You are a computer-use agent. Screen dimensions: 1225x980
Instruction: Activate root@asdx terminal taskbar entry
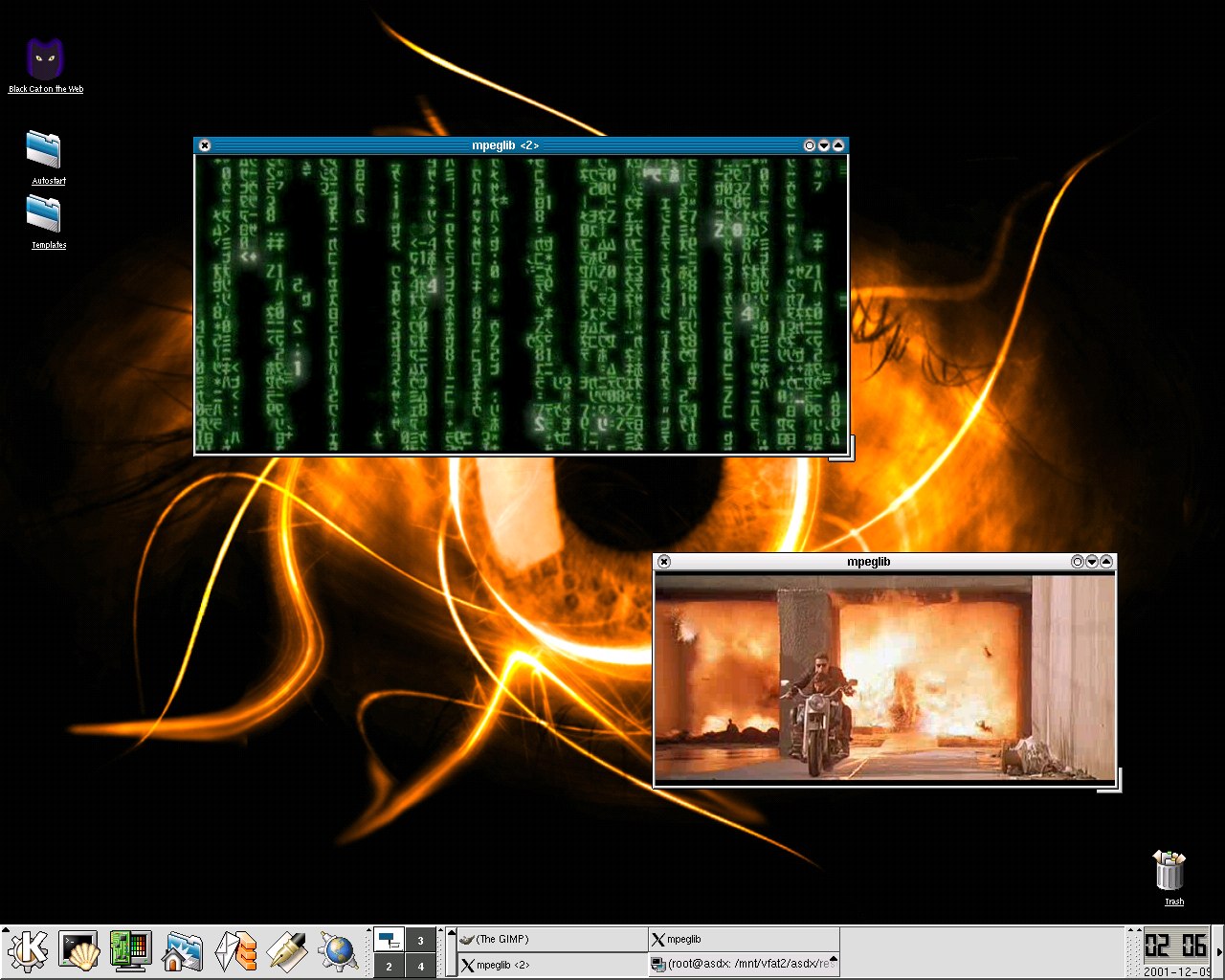coord(744,965)
